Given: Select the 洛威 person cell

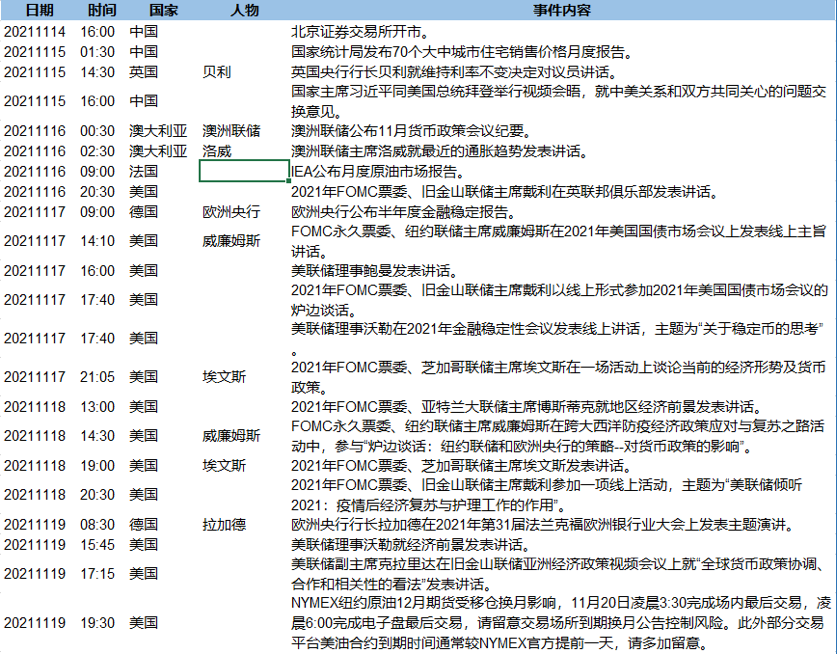Looking at the screenshot, I should coord(217,151).
